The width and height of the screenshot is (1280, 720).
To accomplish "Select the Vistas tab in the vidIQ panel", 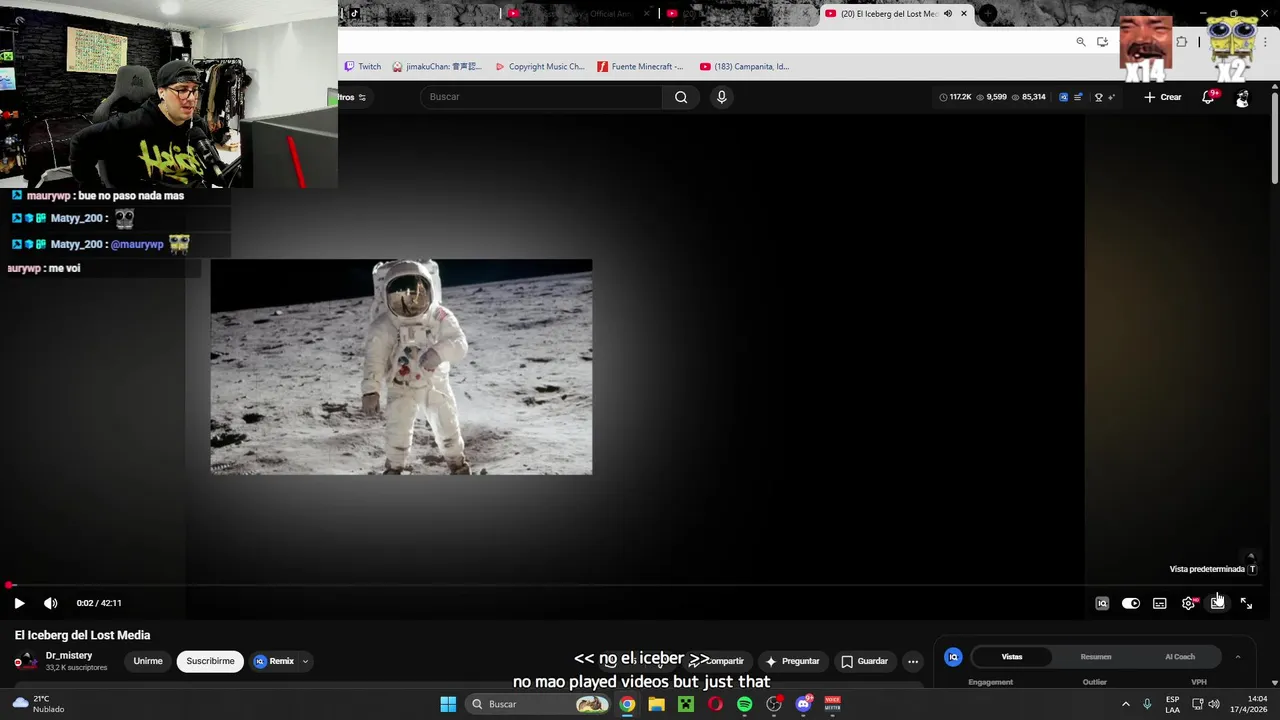I will (1012, 657).
